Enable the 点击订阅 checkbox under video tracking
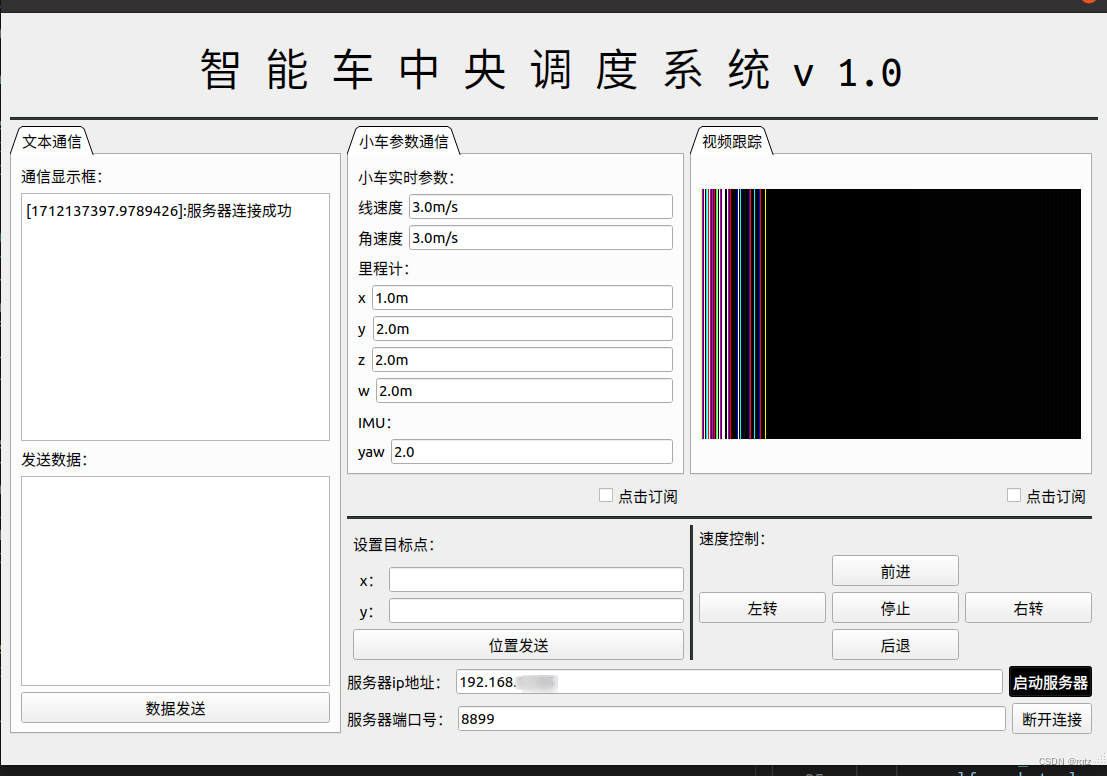The image size is (1107, 776). pos(1013,494)
